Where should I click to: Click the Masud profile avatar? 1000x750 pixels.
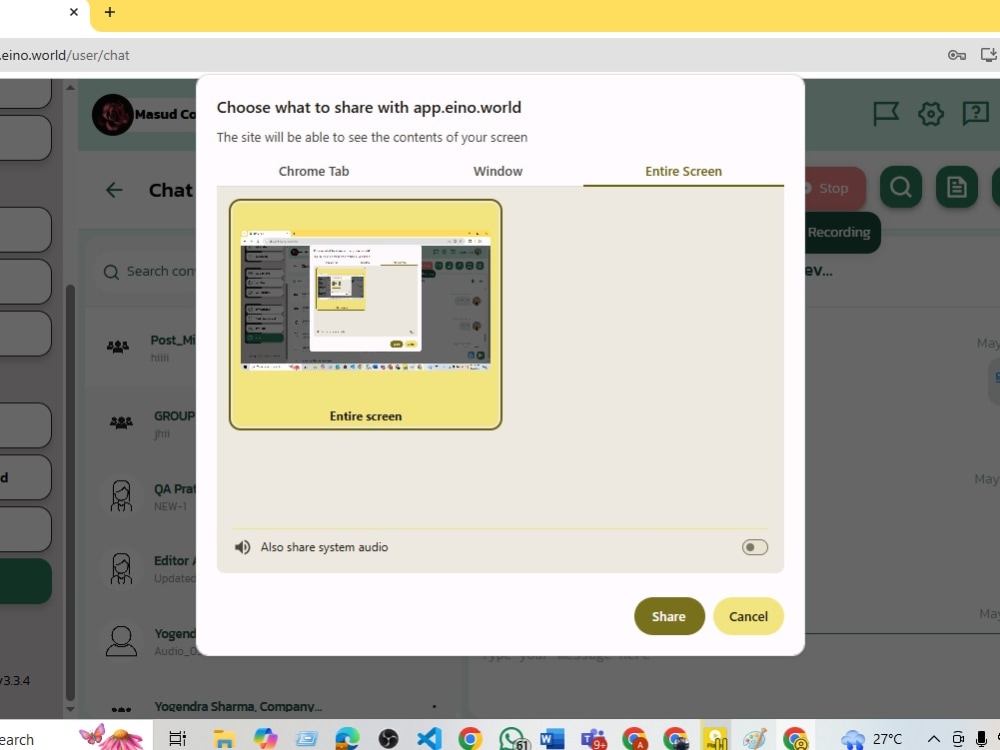[x=113, y=115]
